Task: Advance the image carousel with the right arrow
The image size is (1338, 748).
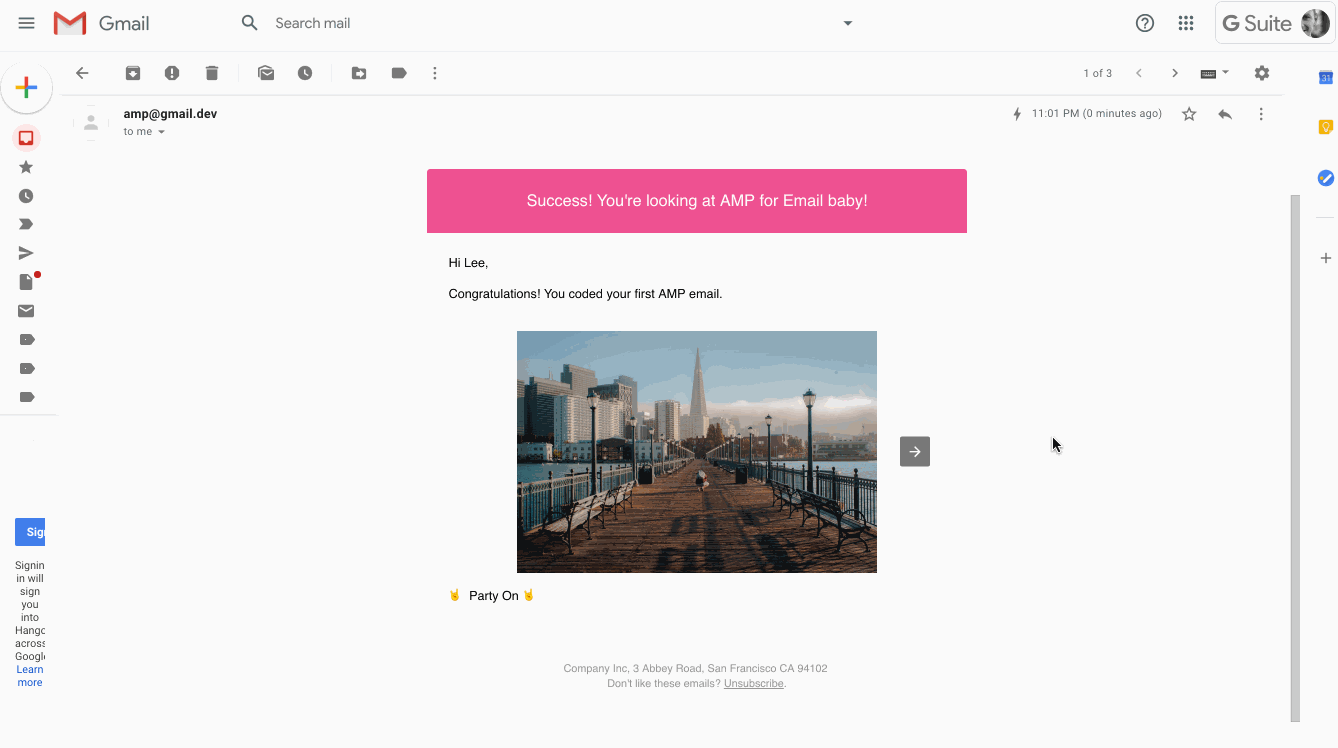Action: [914, 451]
